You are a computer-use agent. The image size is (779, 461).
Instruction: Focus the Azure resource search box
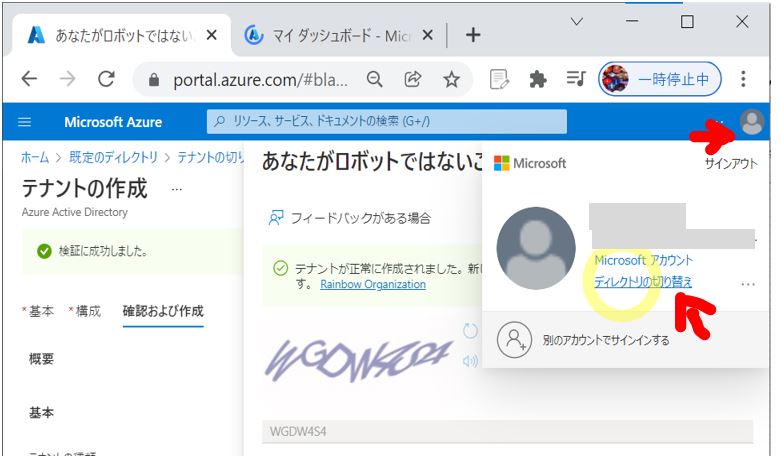387,122
